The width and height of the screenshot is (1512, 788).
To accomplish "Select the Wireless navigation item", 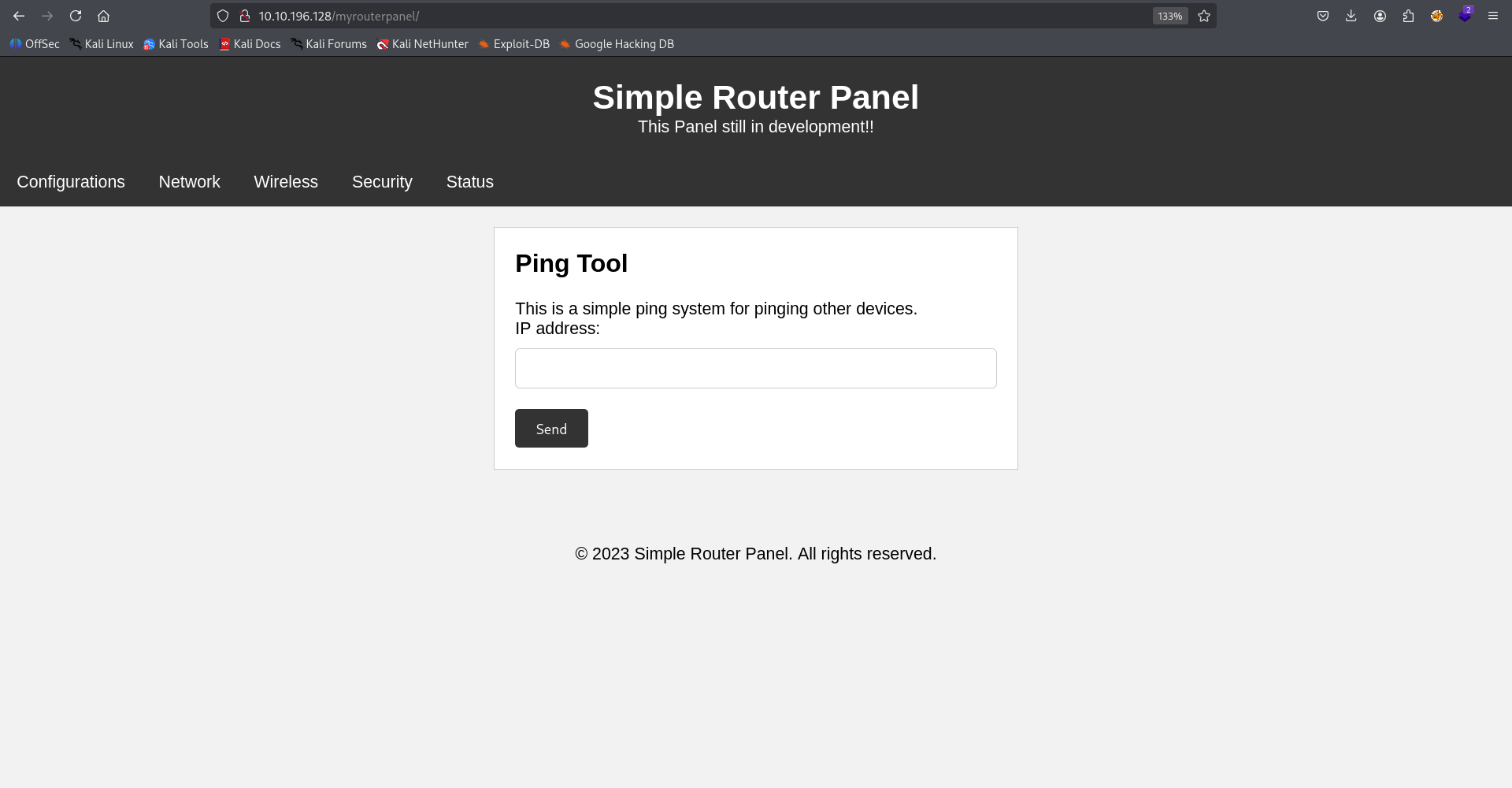I will click(286, 181).
